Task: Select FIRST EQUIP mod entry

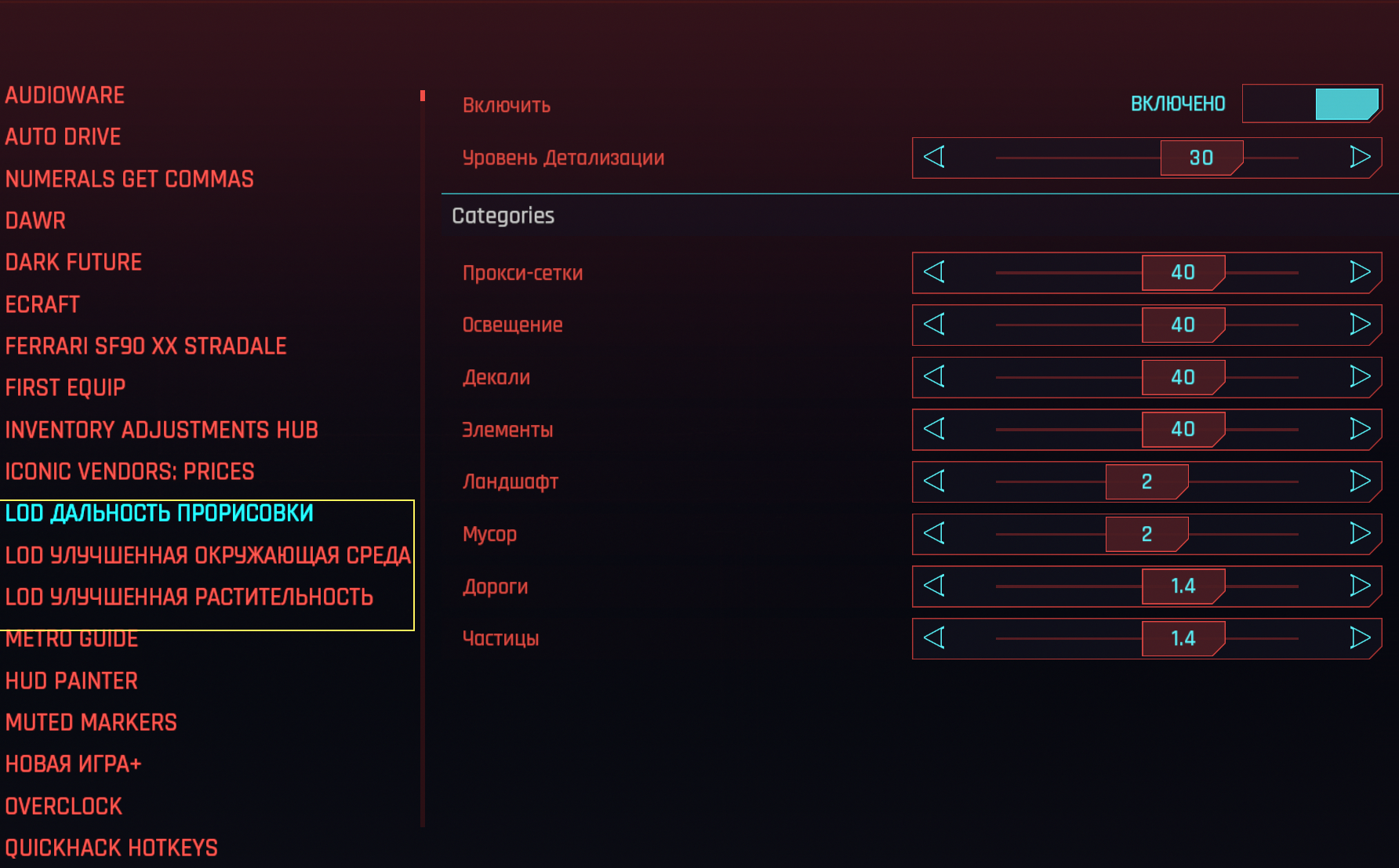Action: [65, 387]
